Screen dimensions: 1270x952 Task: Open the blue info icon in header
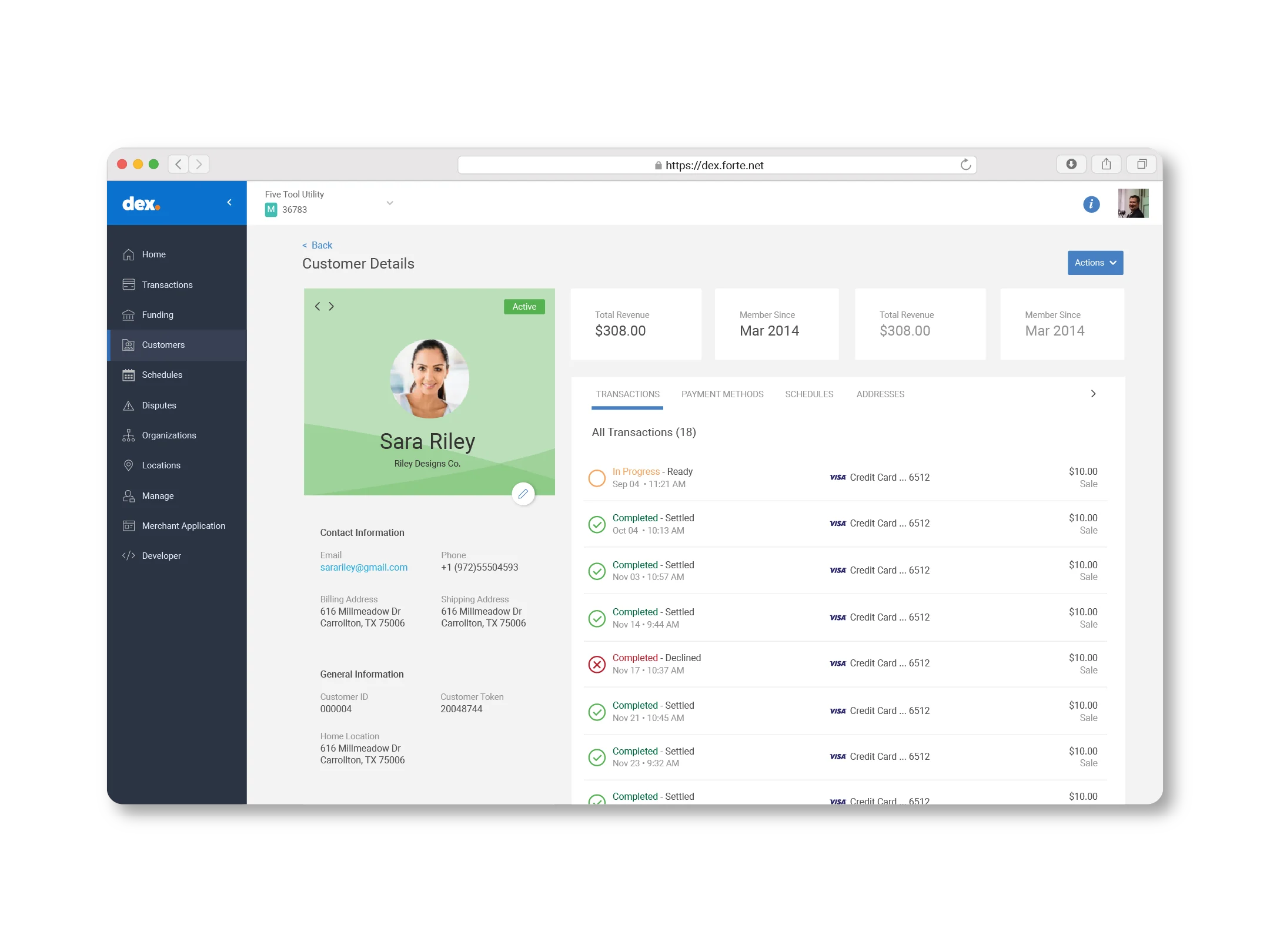pos(1091,204)
